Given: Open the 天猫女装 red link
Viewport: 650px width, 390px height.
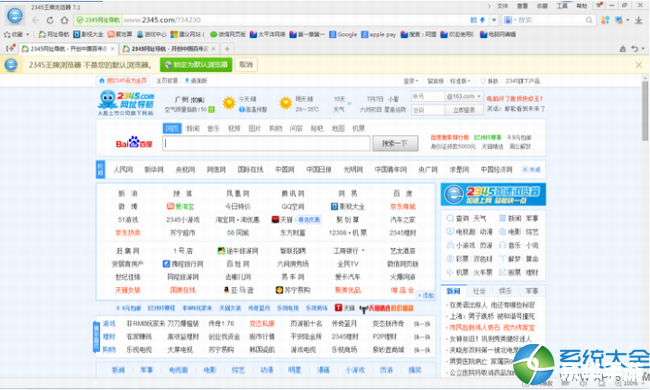Looking at the screenshot, I should pyautogui.click(x=128, y=290).
